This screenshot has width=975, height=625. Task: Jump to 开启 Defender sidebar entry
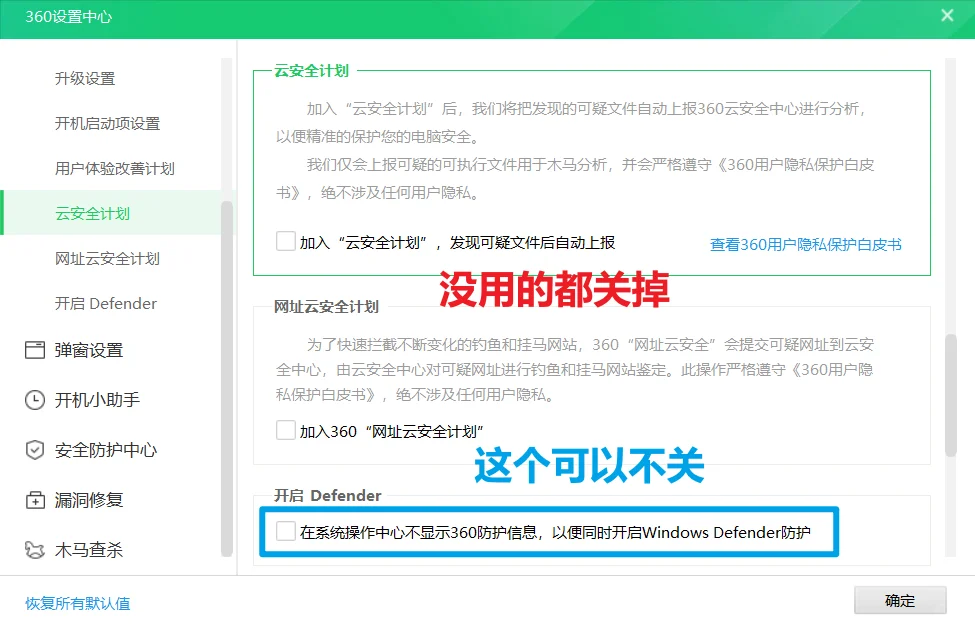click(x=106, y=303)
